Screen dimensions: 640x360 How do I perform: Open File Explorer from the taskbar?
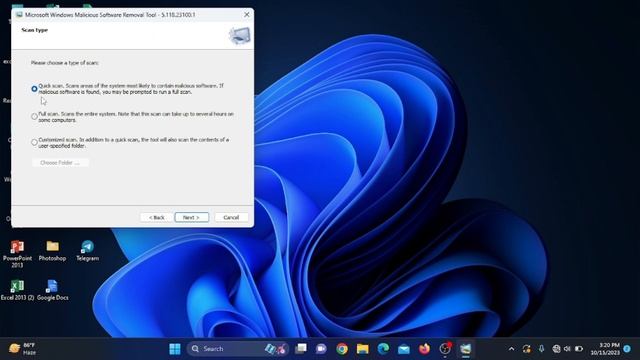coord(362,349)
